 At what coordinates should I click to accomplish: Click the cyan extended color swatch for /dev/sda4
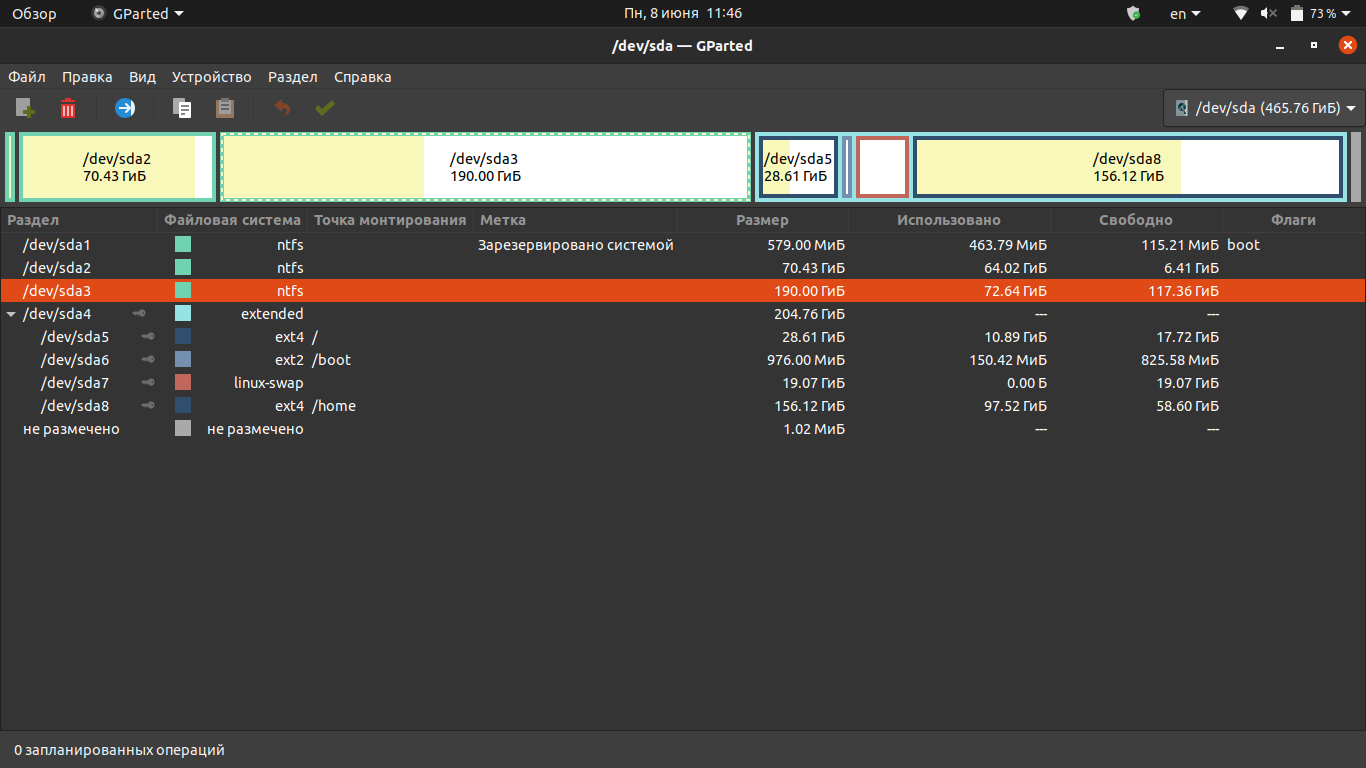click(183, 313)
